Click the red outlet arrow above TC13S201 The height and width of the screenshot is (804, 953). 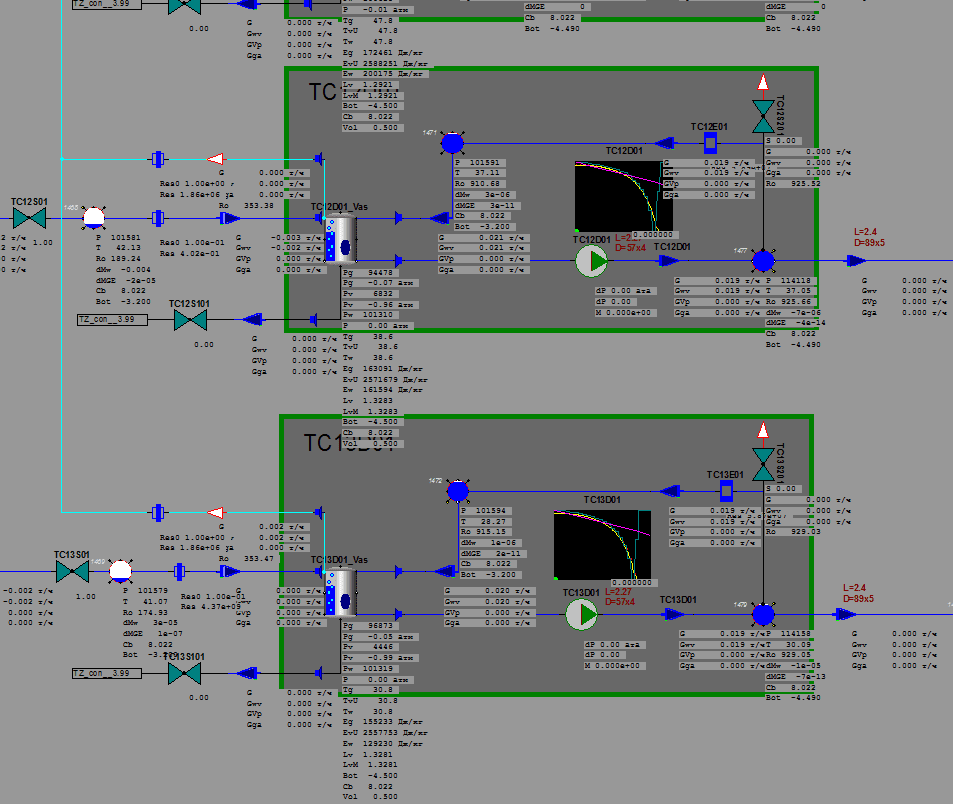[763, 431]
